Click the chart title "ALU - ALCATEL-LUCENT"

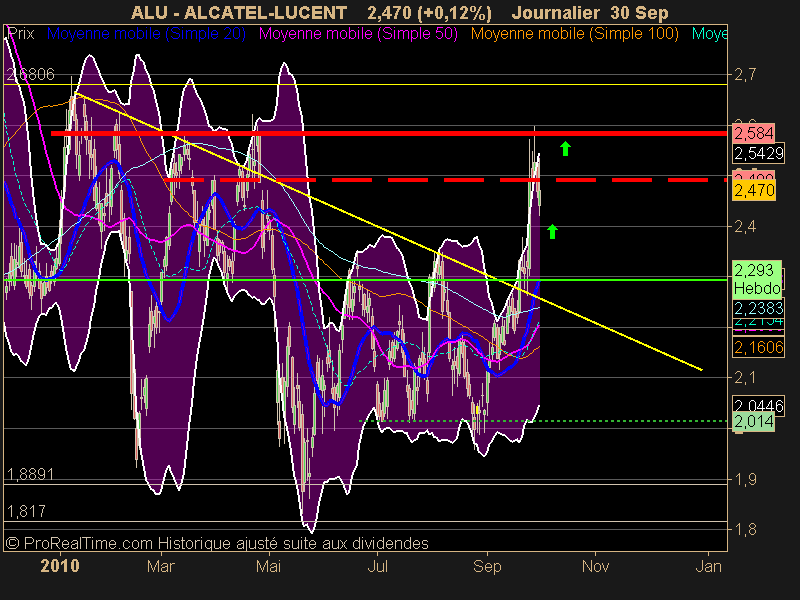239,12
